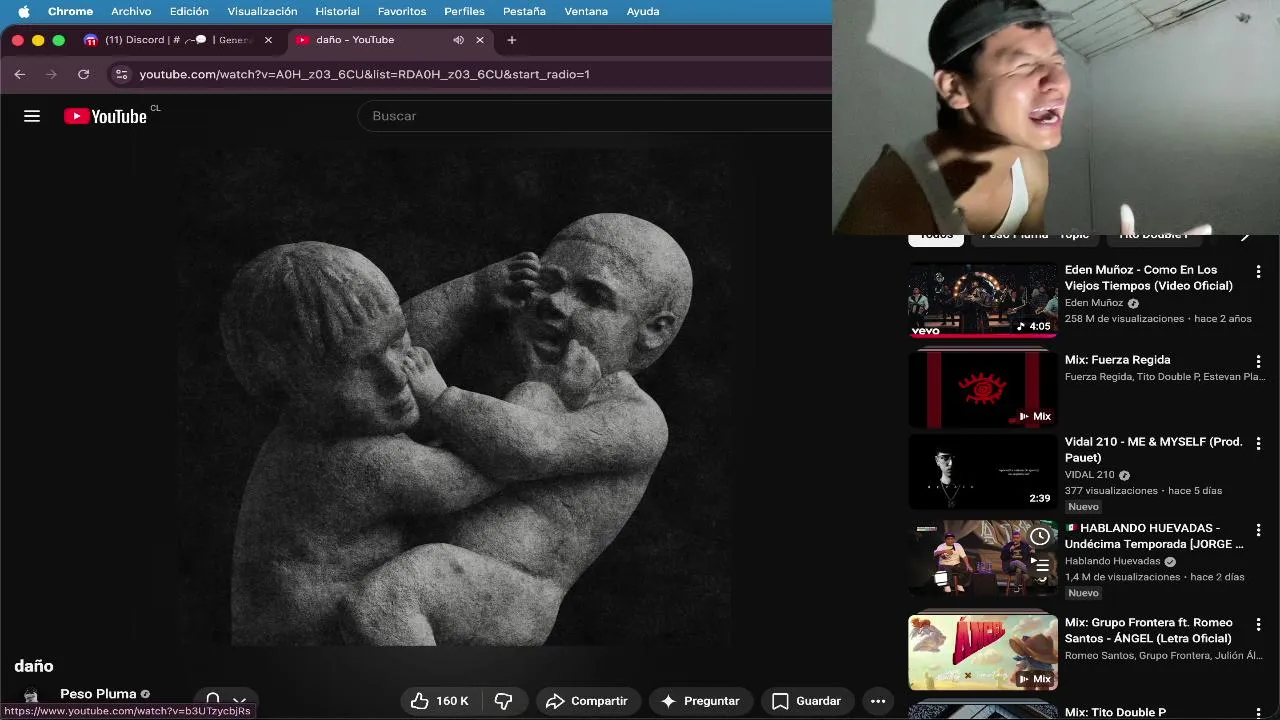
Task: Click the Eden Muñoz channel name
Action: point(1094,303)
